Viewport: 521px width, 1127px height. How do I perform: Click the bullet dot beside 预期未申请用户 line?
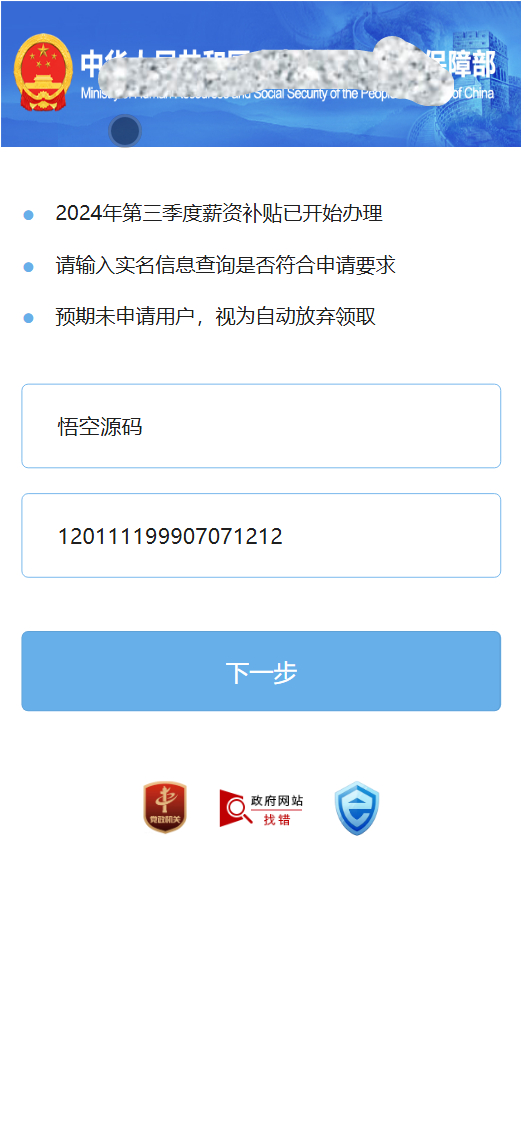click(29, 318)
